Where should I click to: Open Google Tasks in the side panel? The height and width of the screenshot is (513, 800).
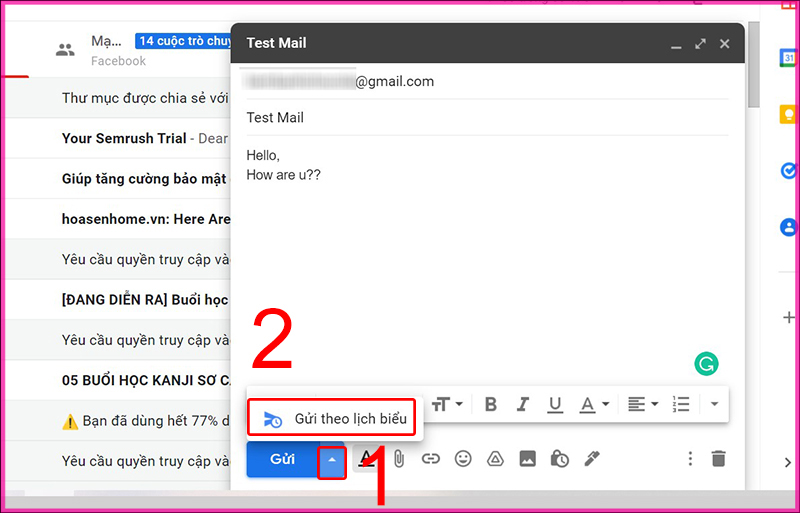click(x=789, y=170)
